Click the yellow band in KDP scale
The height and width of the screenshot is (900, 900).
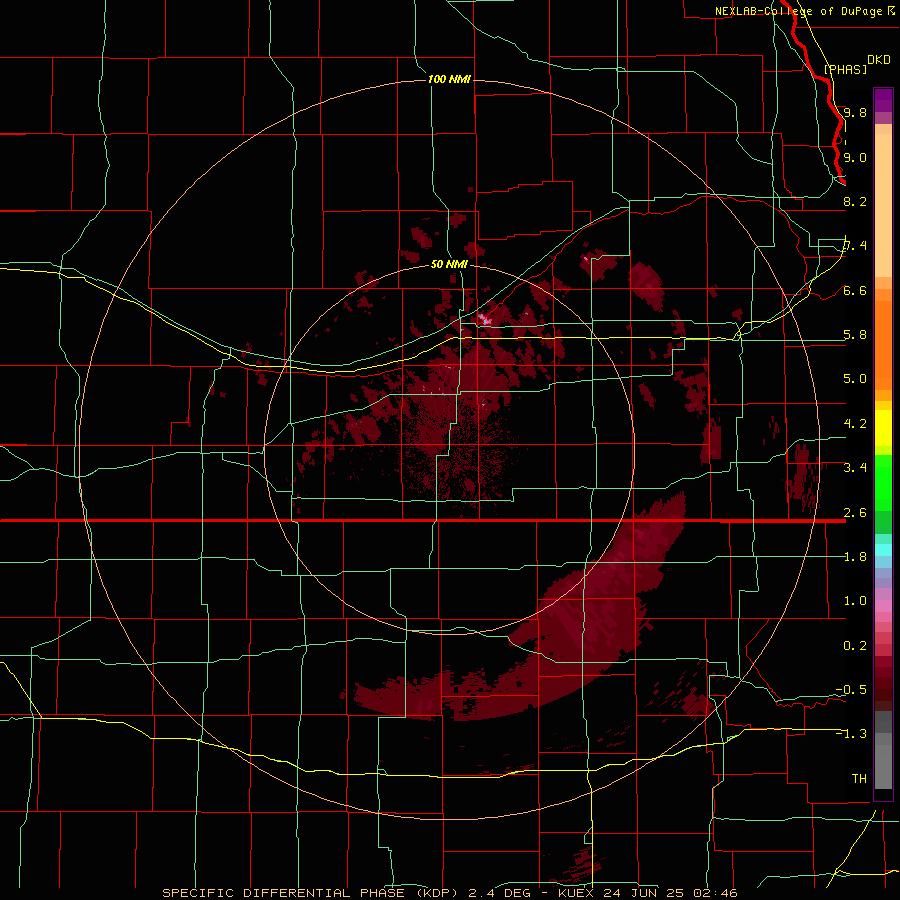883,428
